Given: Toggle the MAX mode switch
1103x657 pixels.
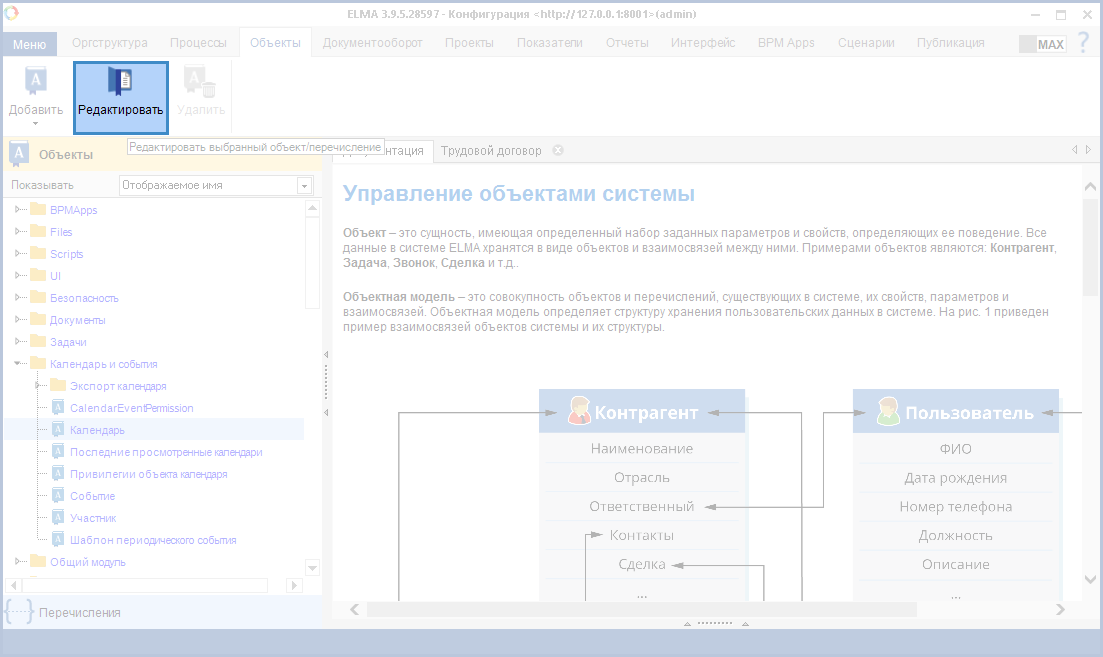Looking at the screenshot, I should pyautogui.click(x=1041, y=44).
